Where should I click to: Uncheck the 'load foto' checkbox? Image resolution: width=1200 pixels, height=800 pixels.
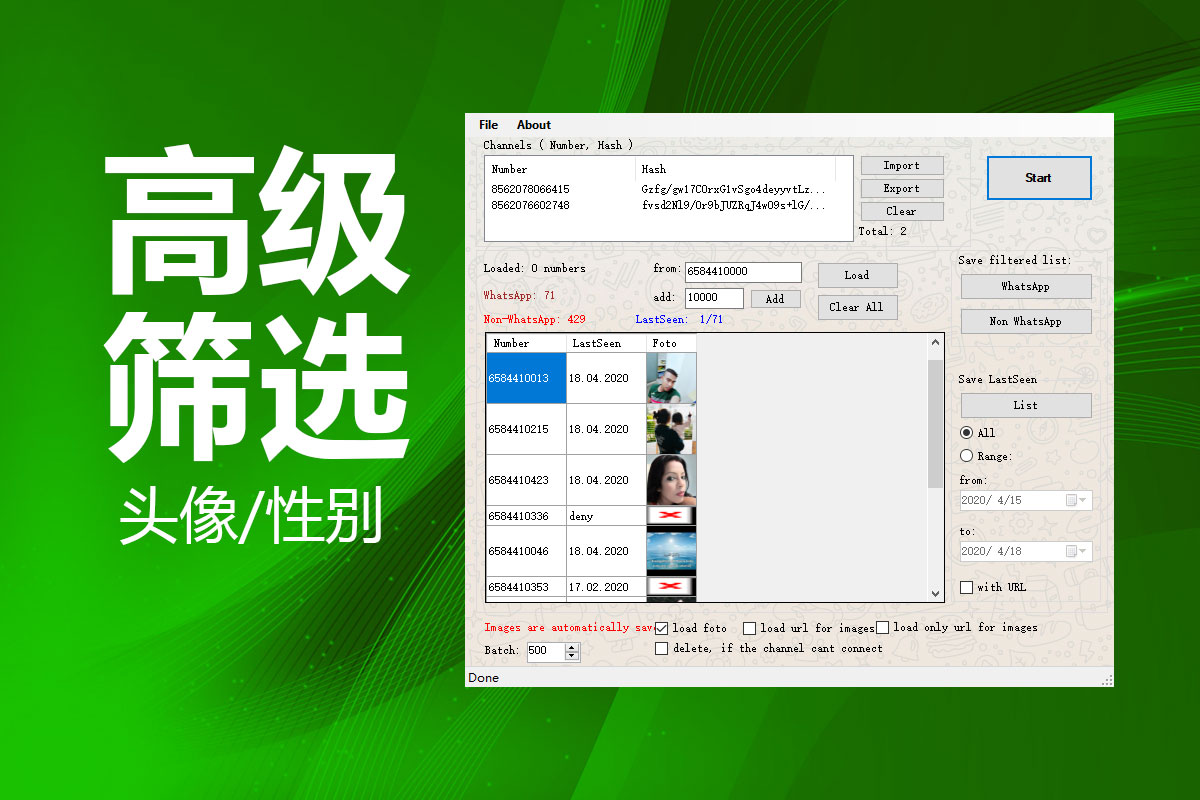pyautogui.click(x=662, y=628)
